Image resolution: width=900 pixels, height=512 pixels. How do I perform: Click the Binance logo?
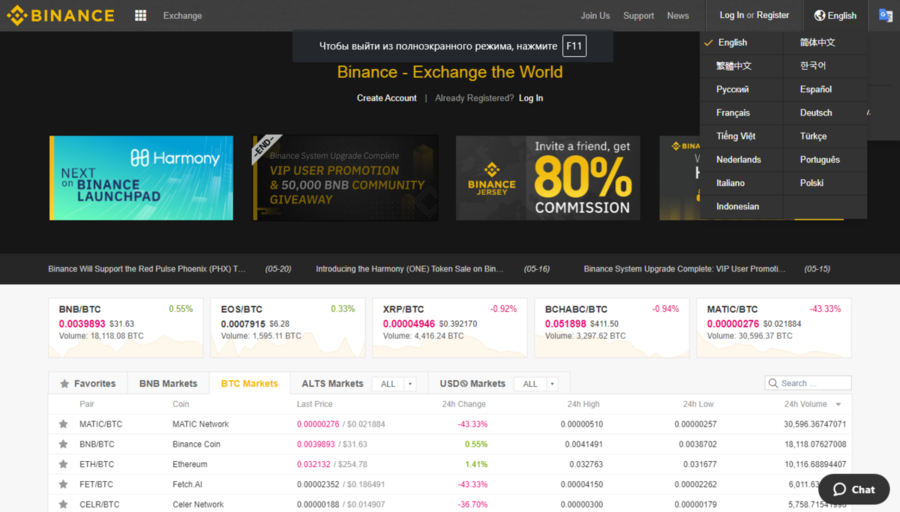60,15
